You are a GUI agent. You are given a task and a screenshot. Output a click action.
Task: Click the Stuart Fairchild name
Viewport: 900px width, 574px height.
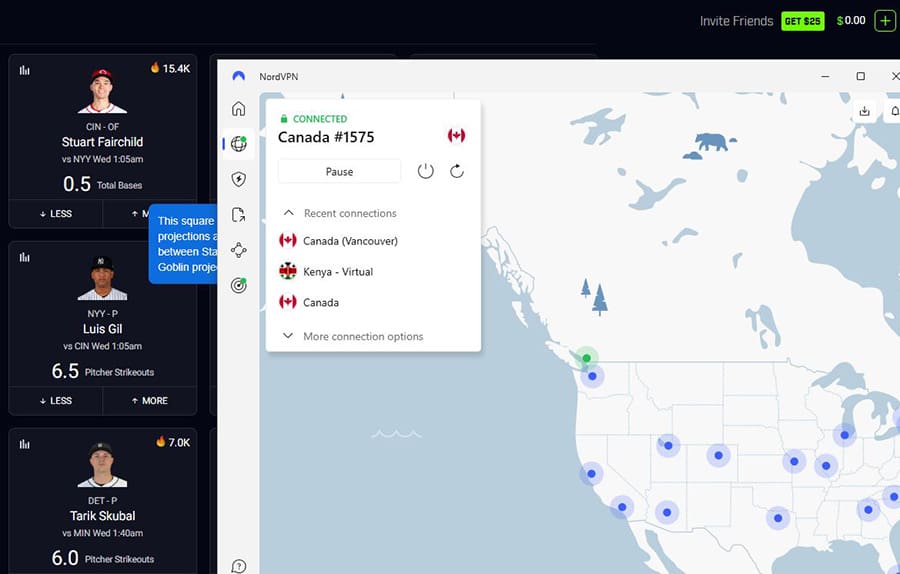102,142
